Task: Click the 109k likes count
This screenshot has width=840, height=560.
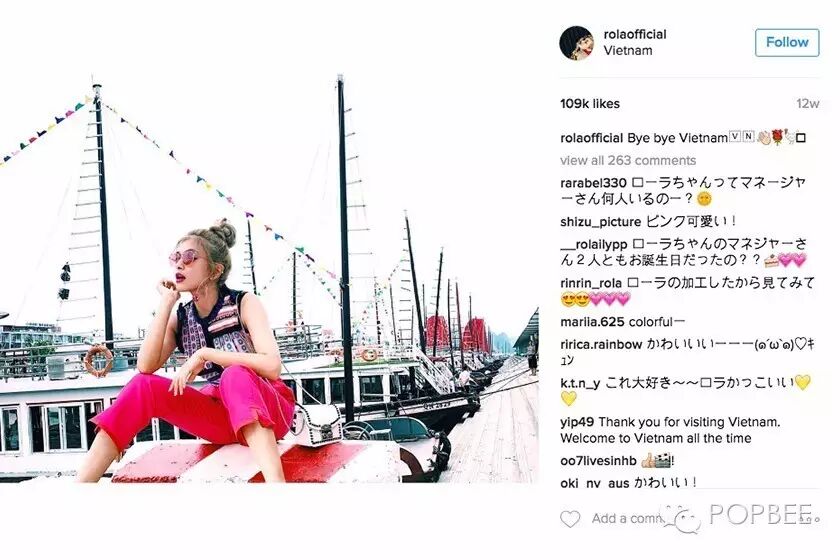Action: [x=590, y=104]
